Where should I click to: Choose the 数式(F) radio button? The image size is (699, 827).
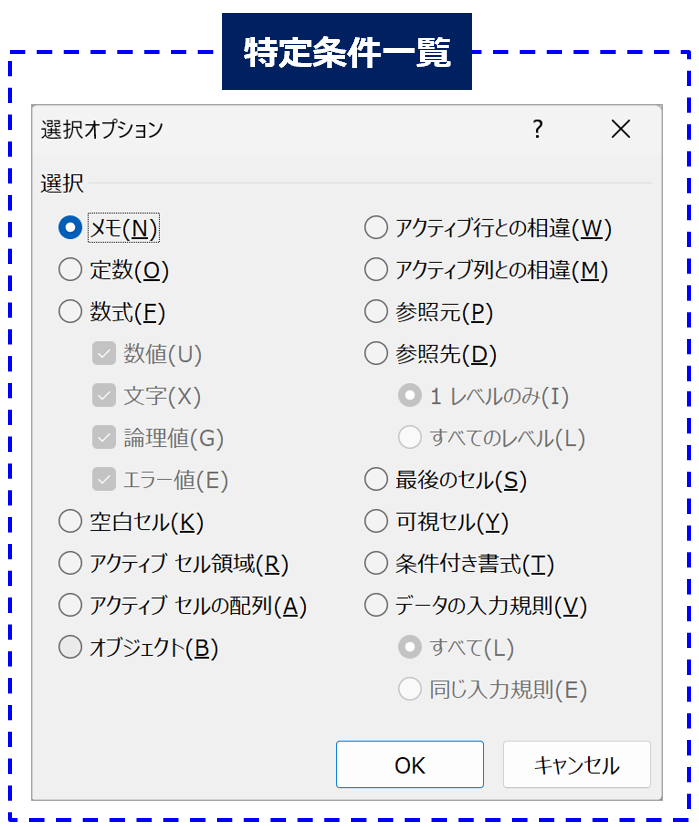pyautogui.click(x=70, y=312)
